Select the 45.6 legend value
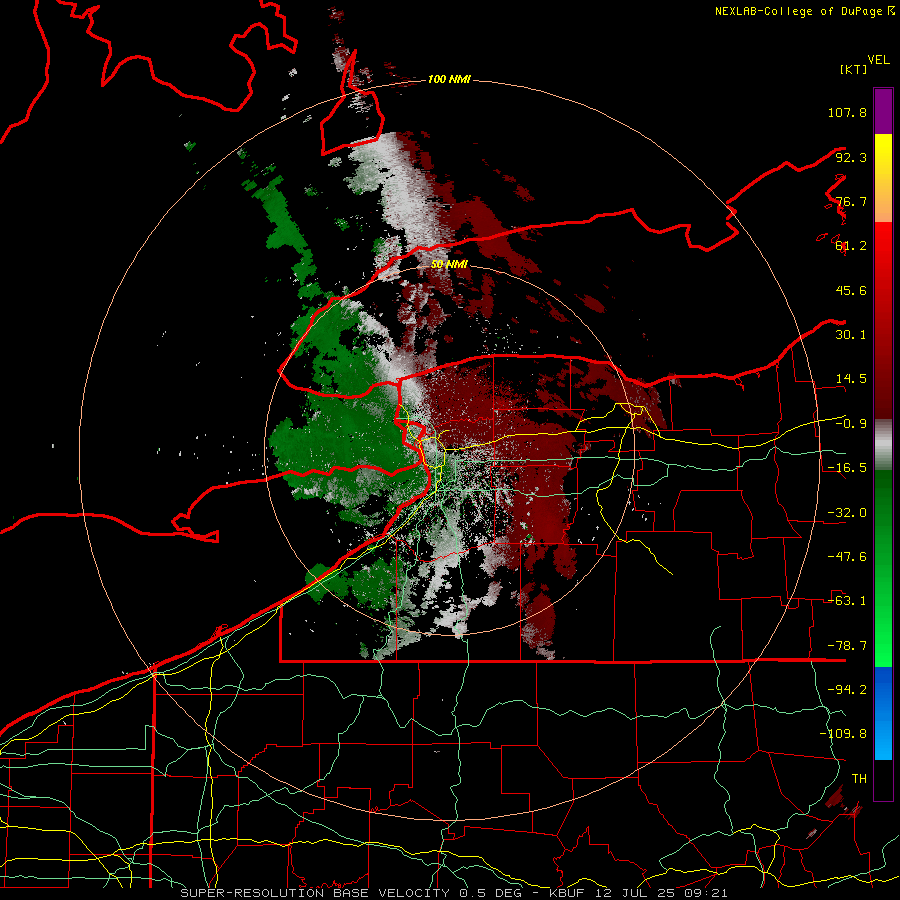The height and width of the screenshot is (900, 900). point(851,290)
